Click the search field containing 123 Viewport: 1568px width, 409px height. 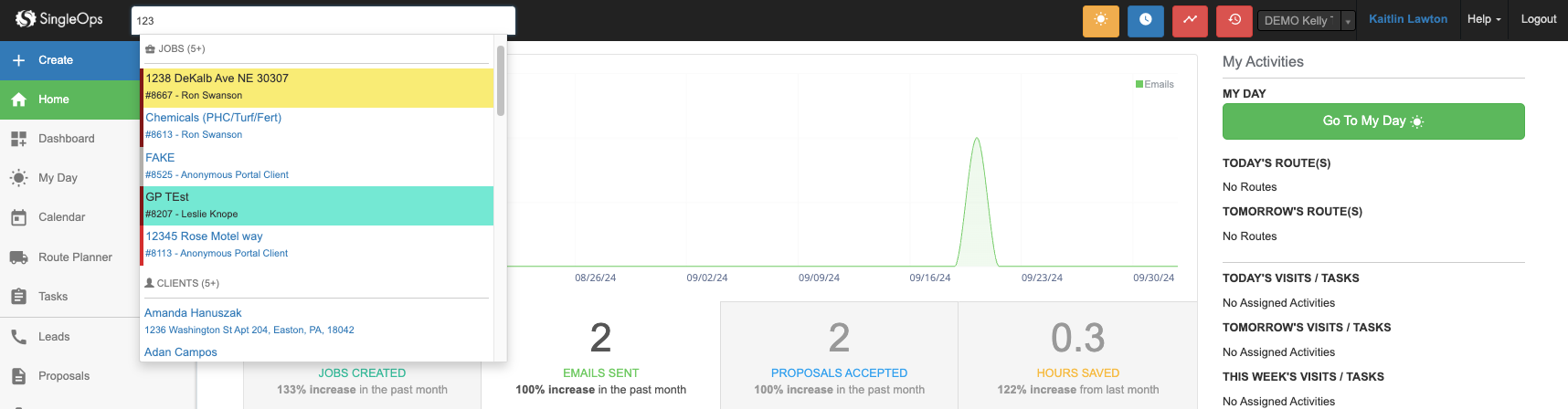click(324, 20)
